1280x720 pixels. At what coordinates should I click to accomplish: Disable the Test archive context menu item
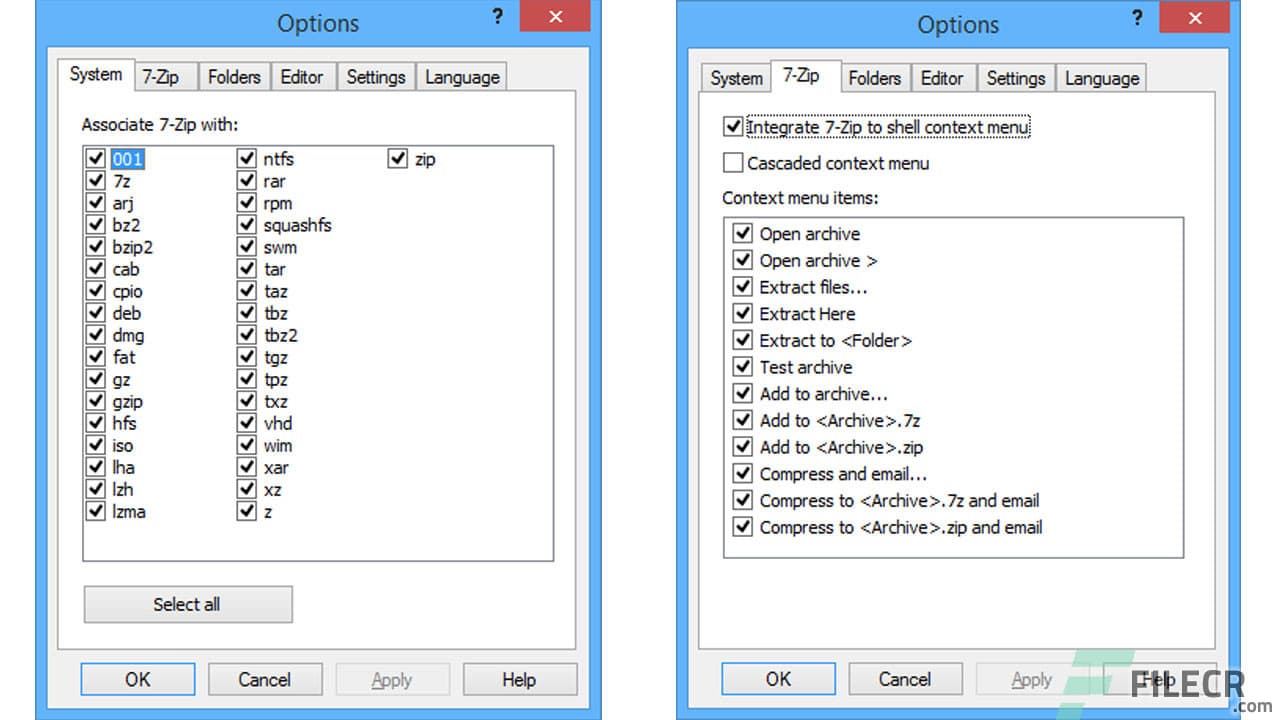(x=741, y=367)
